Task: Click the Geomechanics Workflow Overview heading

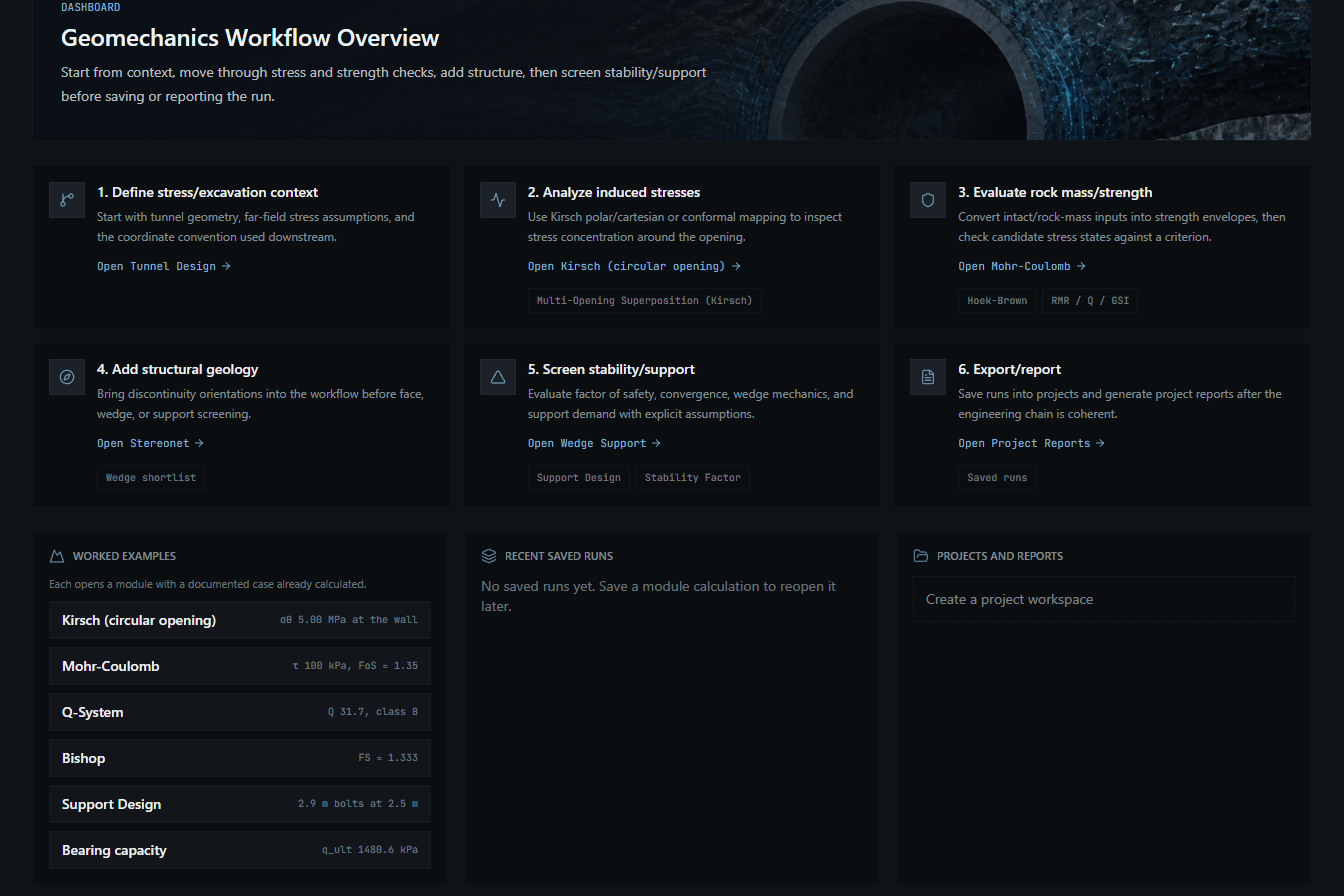Action: point(250,38)
